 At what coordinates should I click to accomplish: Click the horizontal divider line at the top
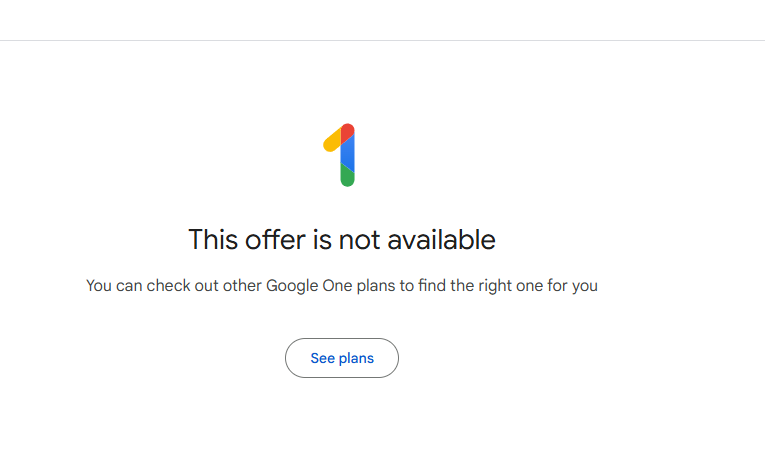point(382,40)
